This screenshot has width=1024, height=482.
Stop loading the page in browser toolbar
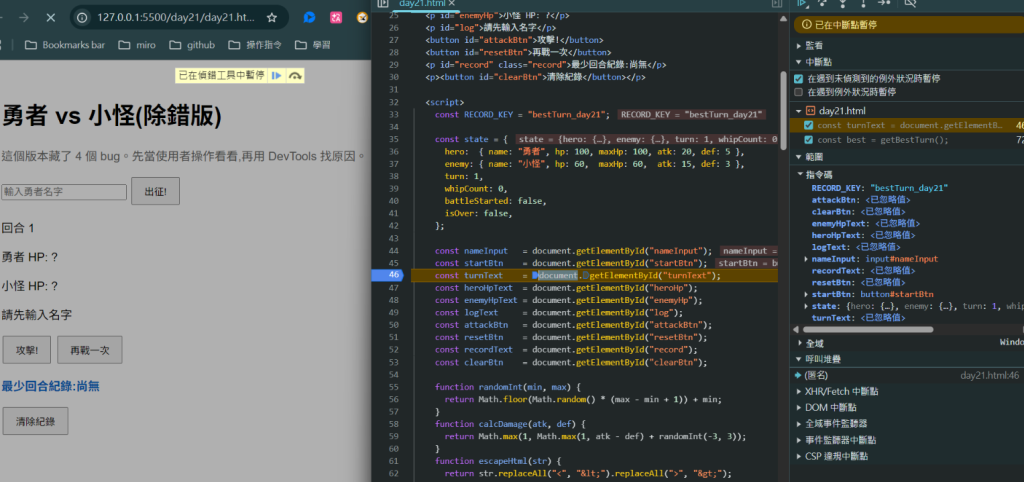51,18
